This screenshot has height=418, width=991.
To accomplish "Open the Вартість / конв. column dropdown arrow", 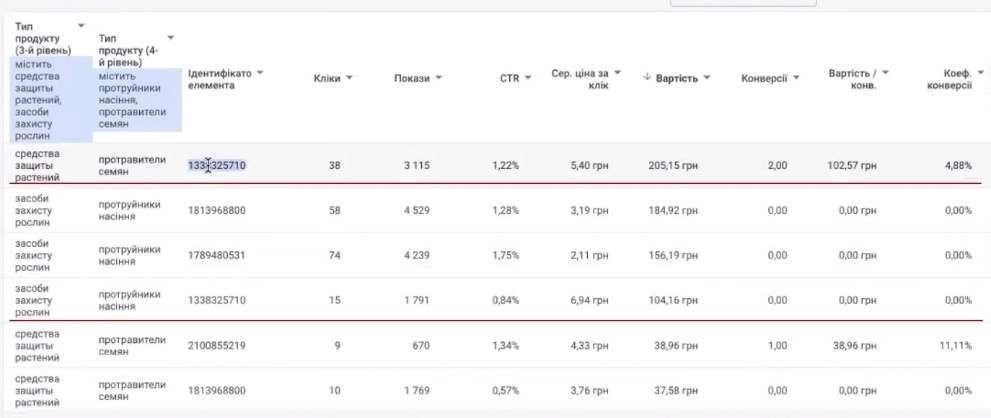I will point(885,73).
